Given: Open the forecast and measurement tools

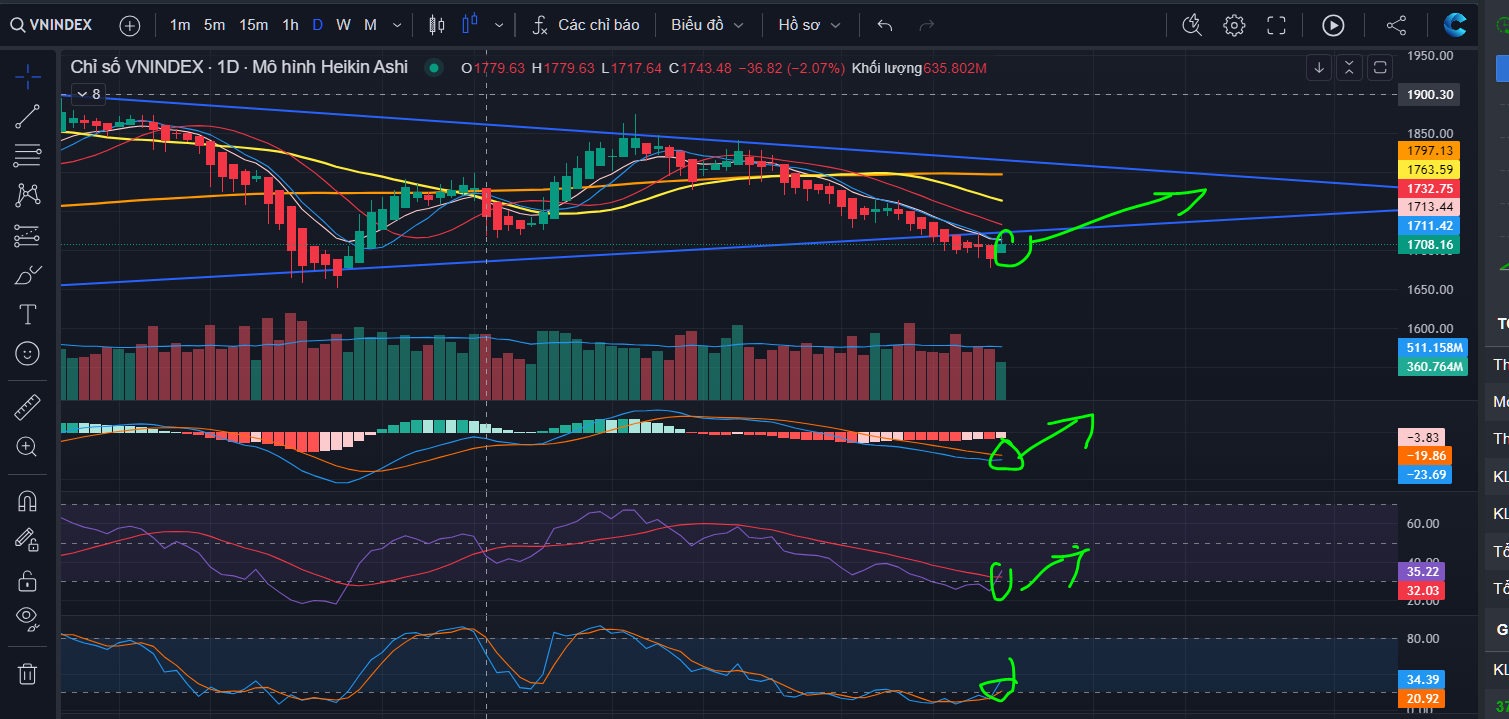Looking at the screenshot, I should pos(28,236).
